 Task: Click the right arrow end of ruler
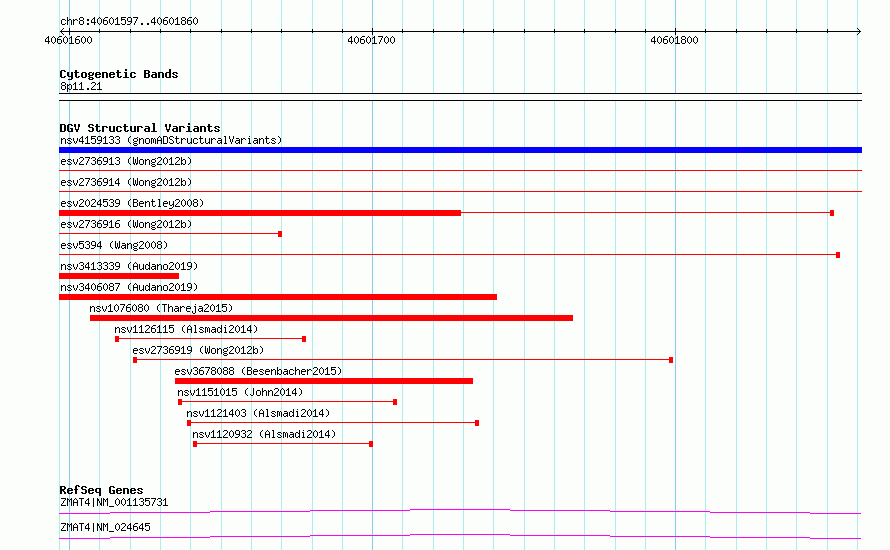(x=858, y=31)
